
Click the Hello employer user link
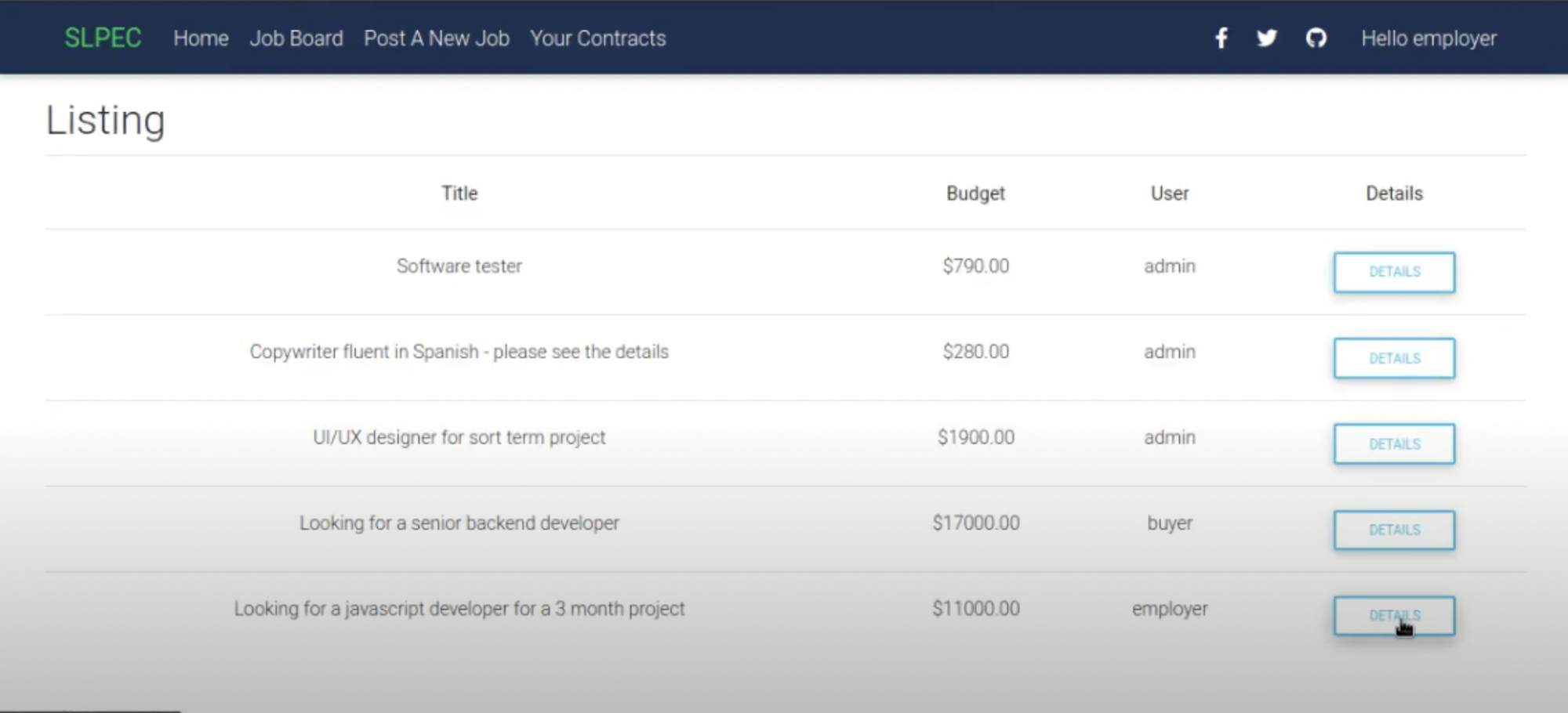1428,38
